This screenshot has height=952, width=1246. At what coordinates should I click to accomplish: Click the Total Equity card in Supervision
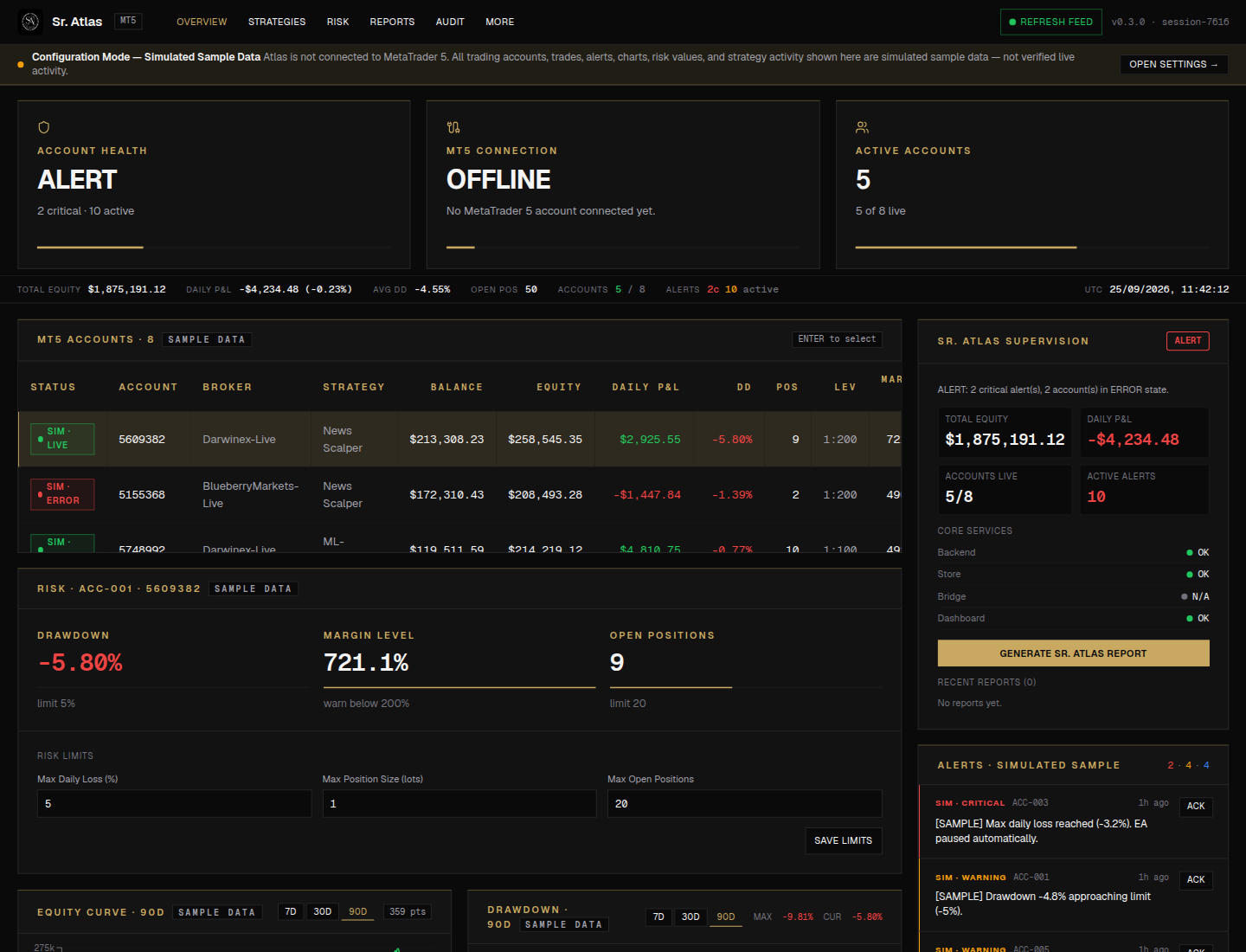[x=1005, y=432]
